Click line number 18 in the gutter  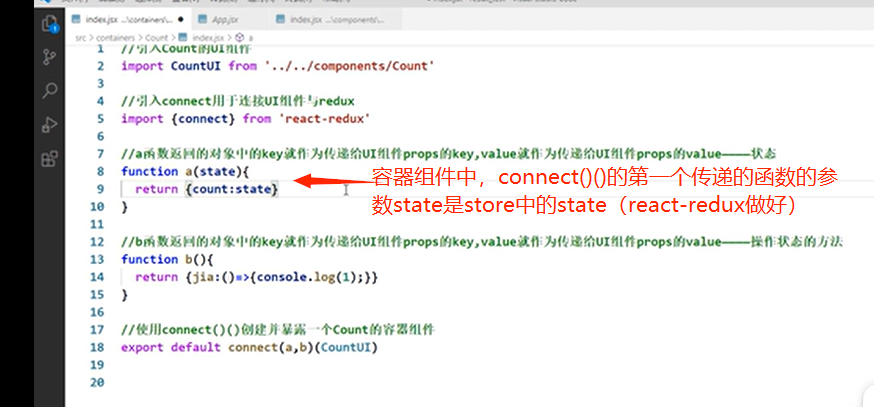[x=97, y=347]
